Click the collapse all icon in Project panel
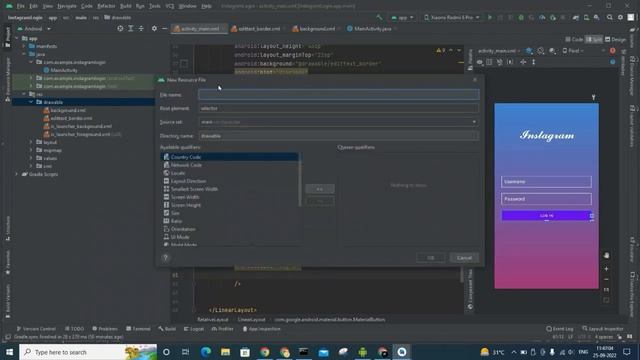640x360 pixels. pyautogui.click(x=141, y=29)
